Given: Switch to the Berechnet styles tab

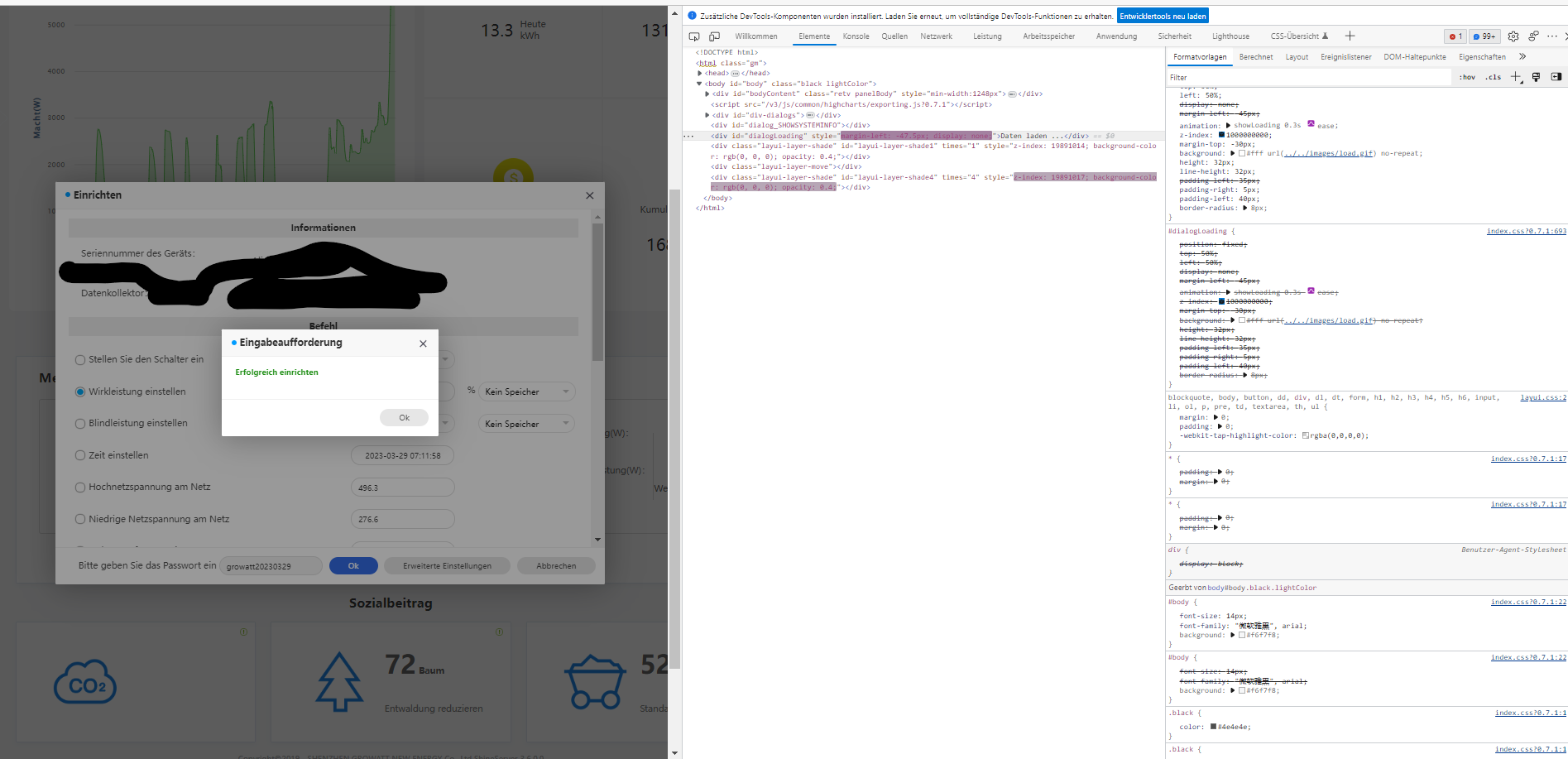Looking at the screenshot, I should point(1256,57).
